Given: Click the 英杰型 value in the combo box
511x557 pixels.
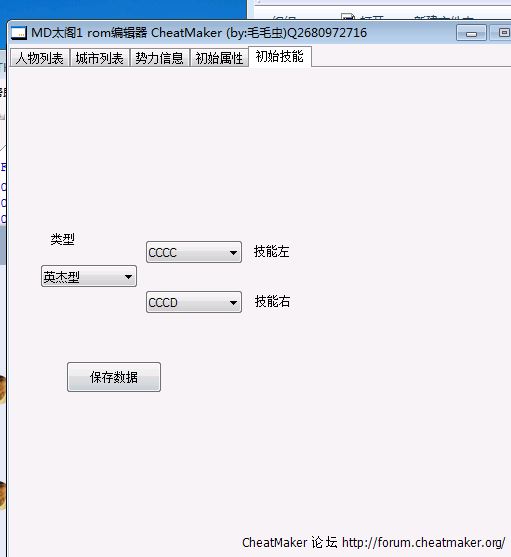Looking at the screenshot, I should click(x=61, y=277).
